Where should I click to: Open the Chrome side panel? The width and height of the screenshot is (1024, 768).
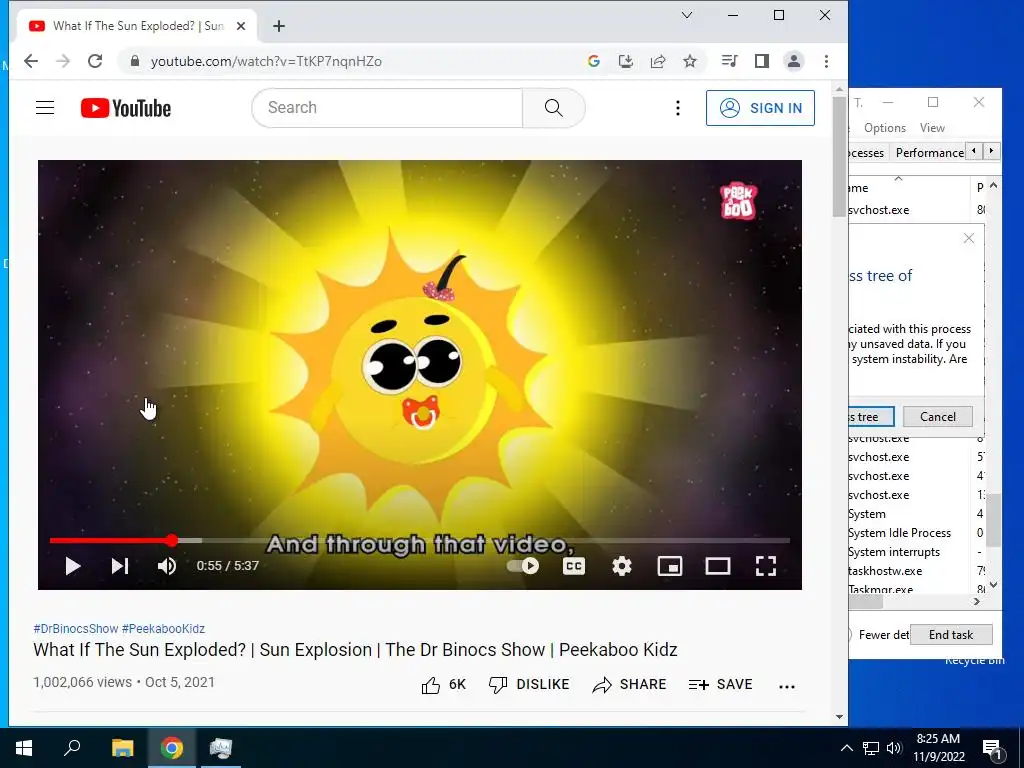click(x=761, y=61)
